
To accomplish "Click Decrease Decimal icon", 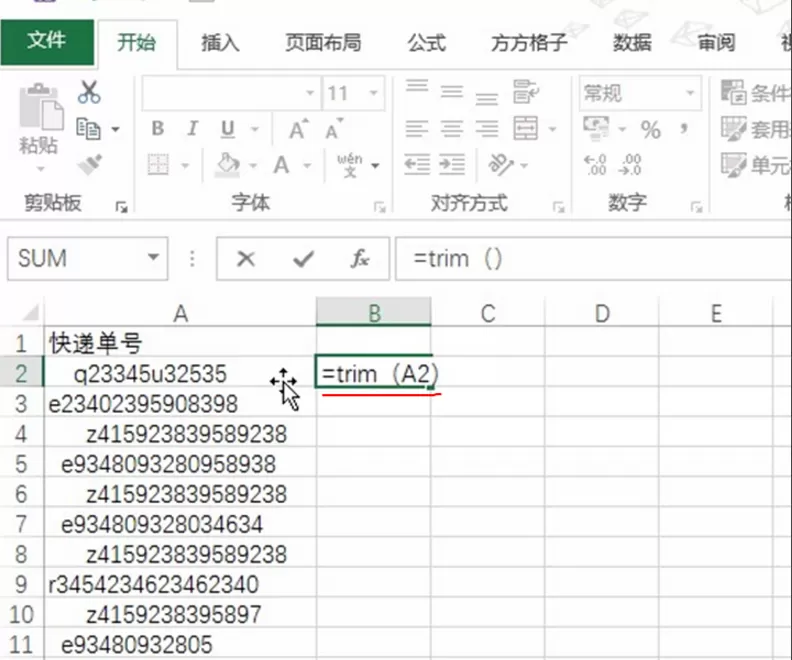I will coord(630,165).
